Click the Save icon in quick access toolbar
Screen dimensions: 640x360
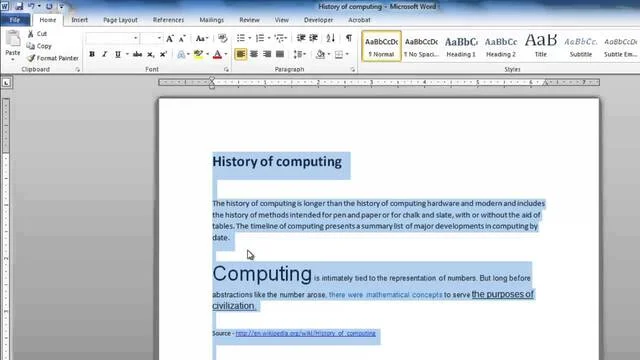19,6
